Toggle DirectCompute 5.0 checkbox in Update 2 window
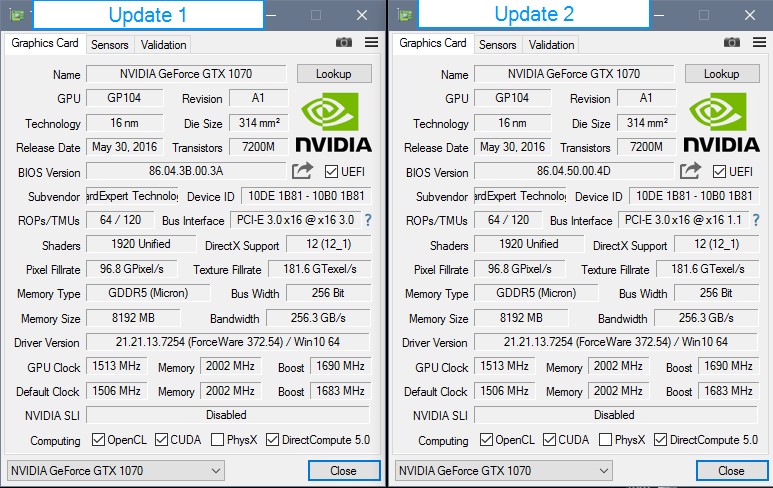This screenshot has width=773, height=488. click(x=660, y=439)
